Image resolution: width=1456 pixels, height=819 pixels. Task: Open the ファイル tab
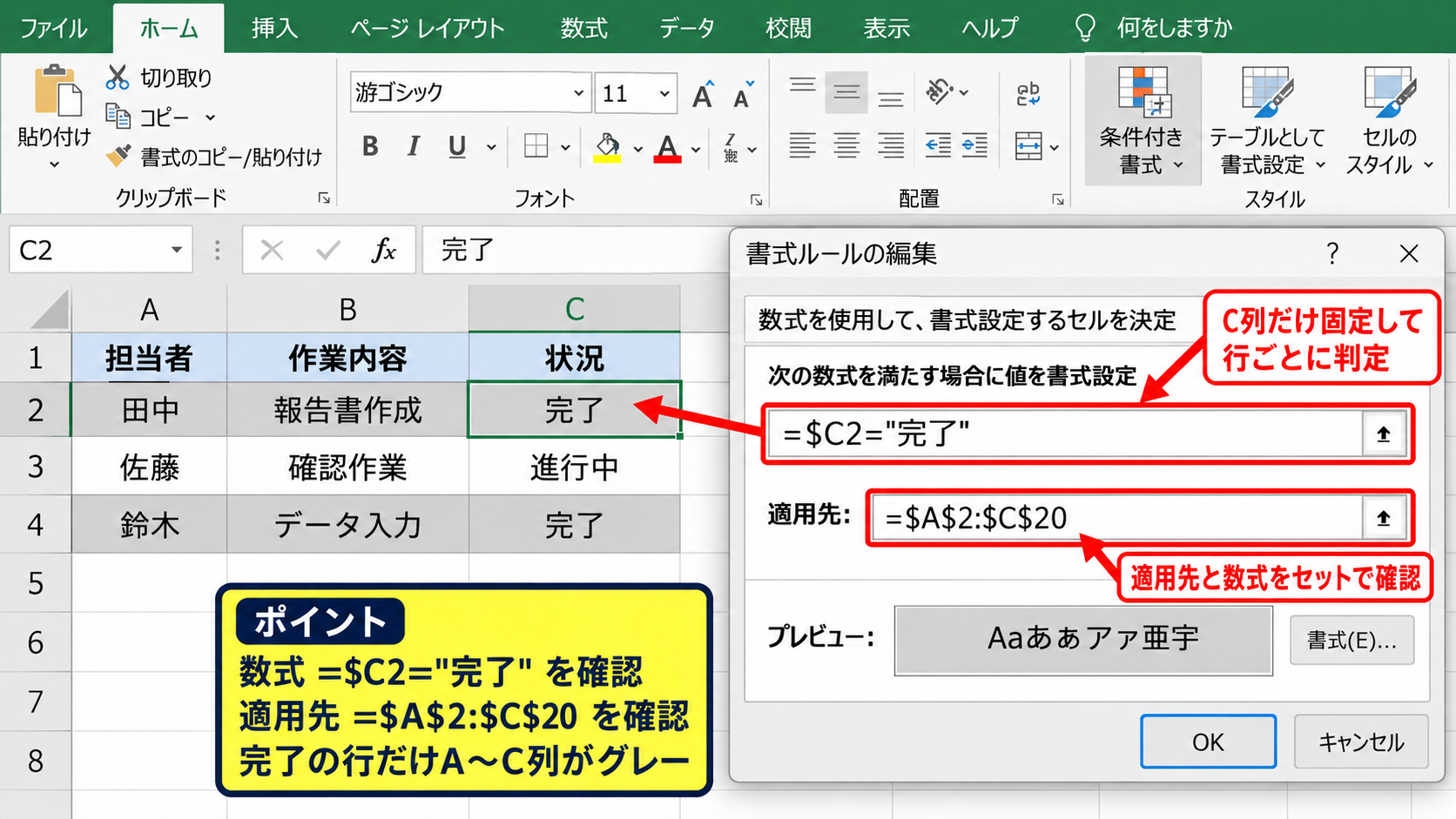[53, 29]
